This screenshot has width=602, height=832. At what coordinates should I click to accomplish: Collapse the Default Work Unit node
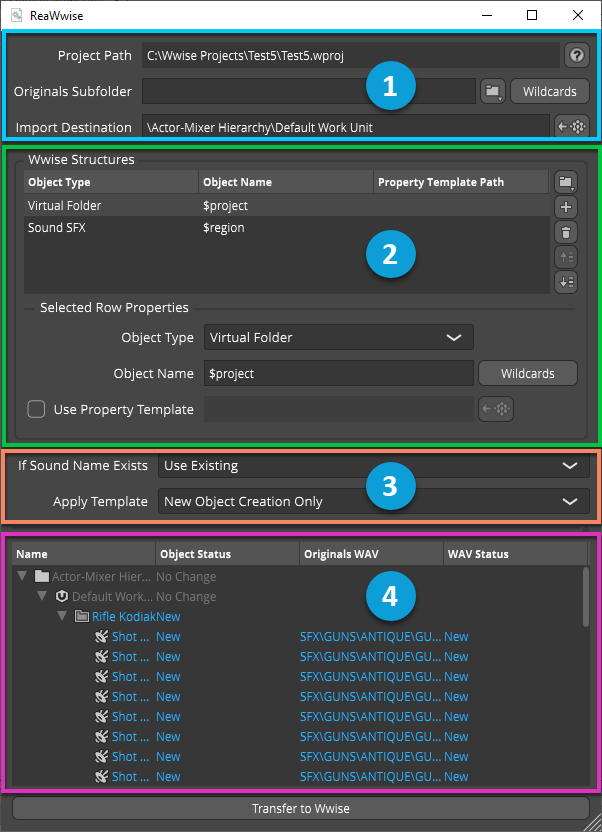pyautogui.click(x=42, y=597)
